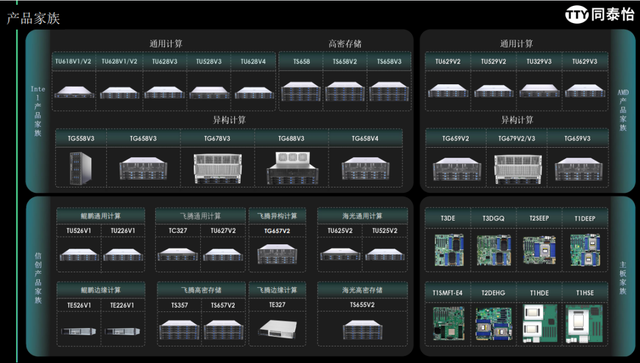640x363 pixels.
Task: Select the TE526V1 edge box image
Action: point(79,330)
